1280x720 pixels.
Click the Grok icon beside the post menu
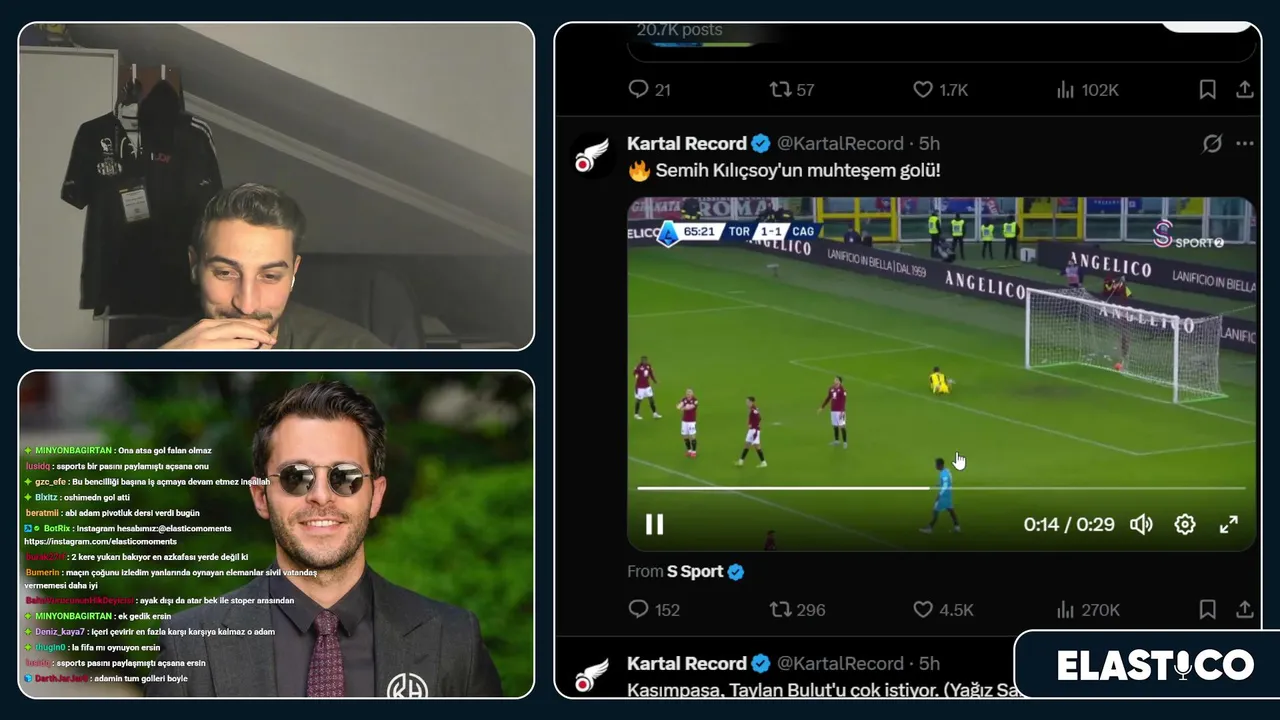click(1212, 144)
